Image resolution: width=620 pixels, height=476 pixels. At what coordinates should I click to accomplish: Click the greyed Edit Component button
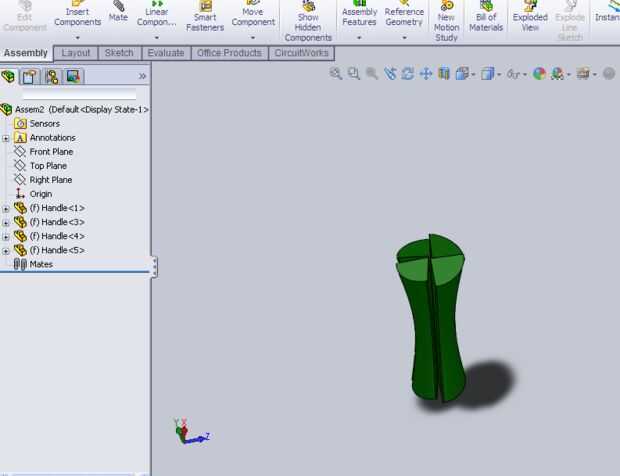(x=25, y=17)
